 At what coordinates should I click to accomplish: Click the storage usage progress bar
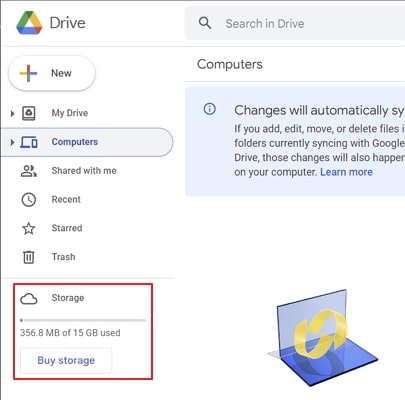coord(83,320)
